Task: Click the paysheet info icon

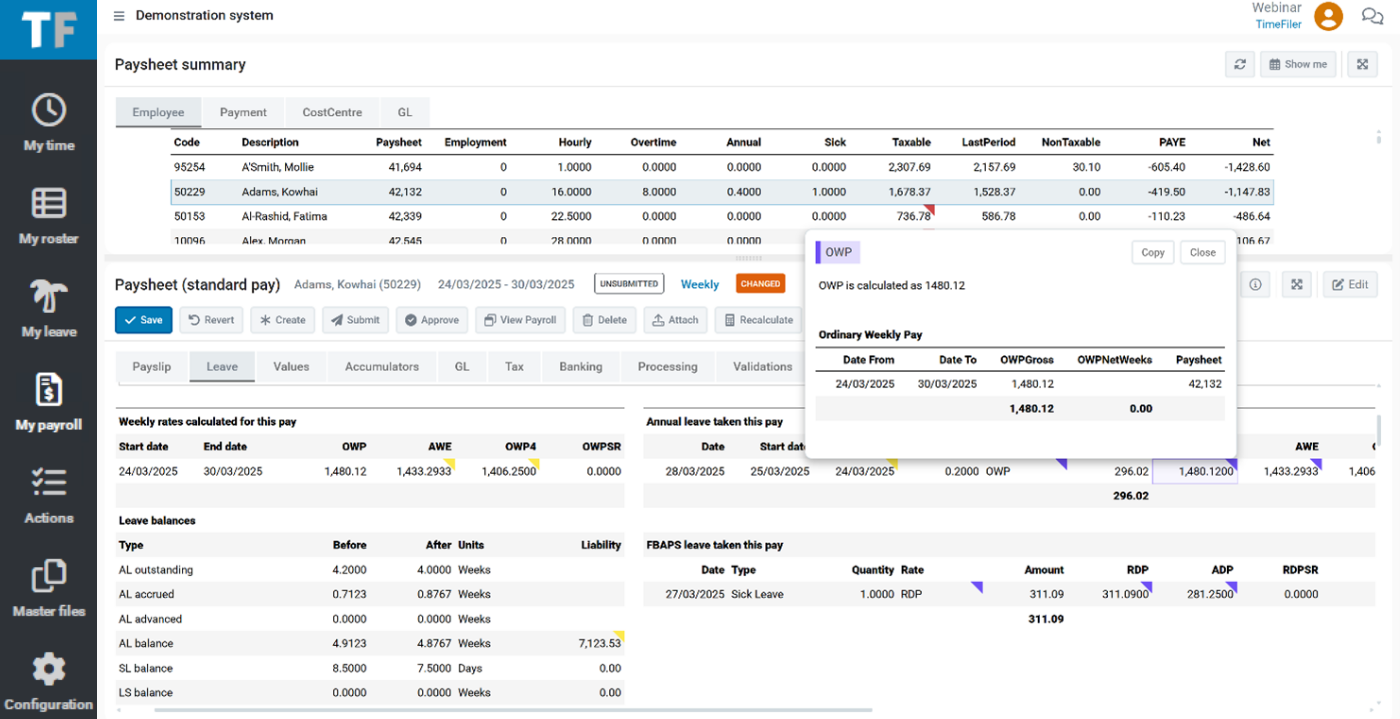Action: click(x=1255, y=285)
